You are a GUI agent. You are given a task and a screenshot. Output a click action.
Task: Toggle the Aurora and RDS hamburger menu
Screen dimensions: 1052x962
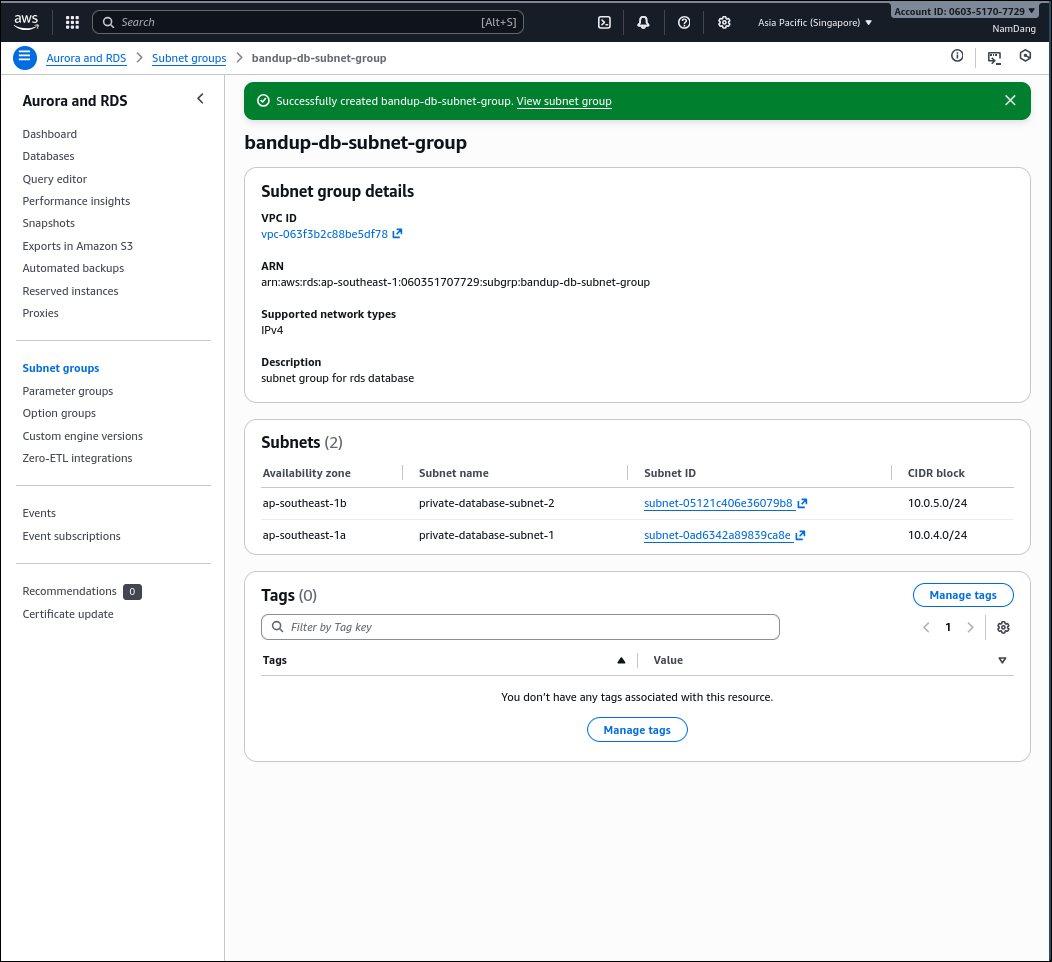(x=24, y=57)
